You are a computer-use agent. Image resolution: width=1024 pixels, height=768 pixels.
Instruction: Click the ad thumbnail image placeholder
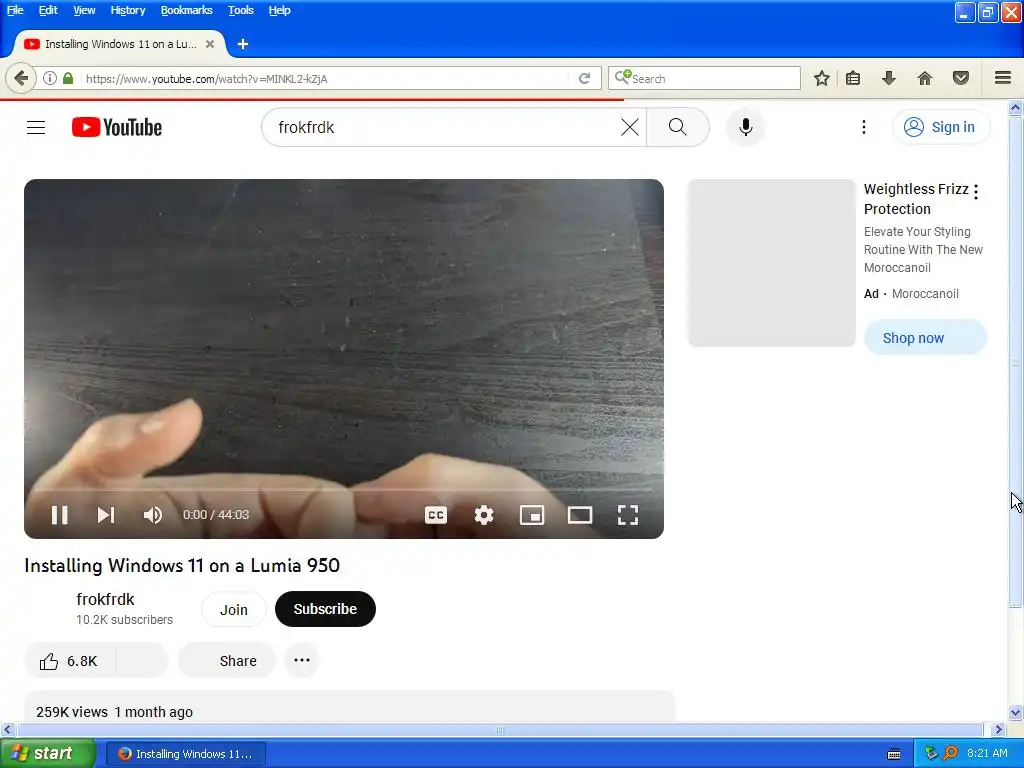[772, 263]
